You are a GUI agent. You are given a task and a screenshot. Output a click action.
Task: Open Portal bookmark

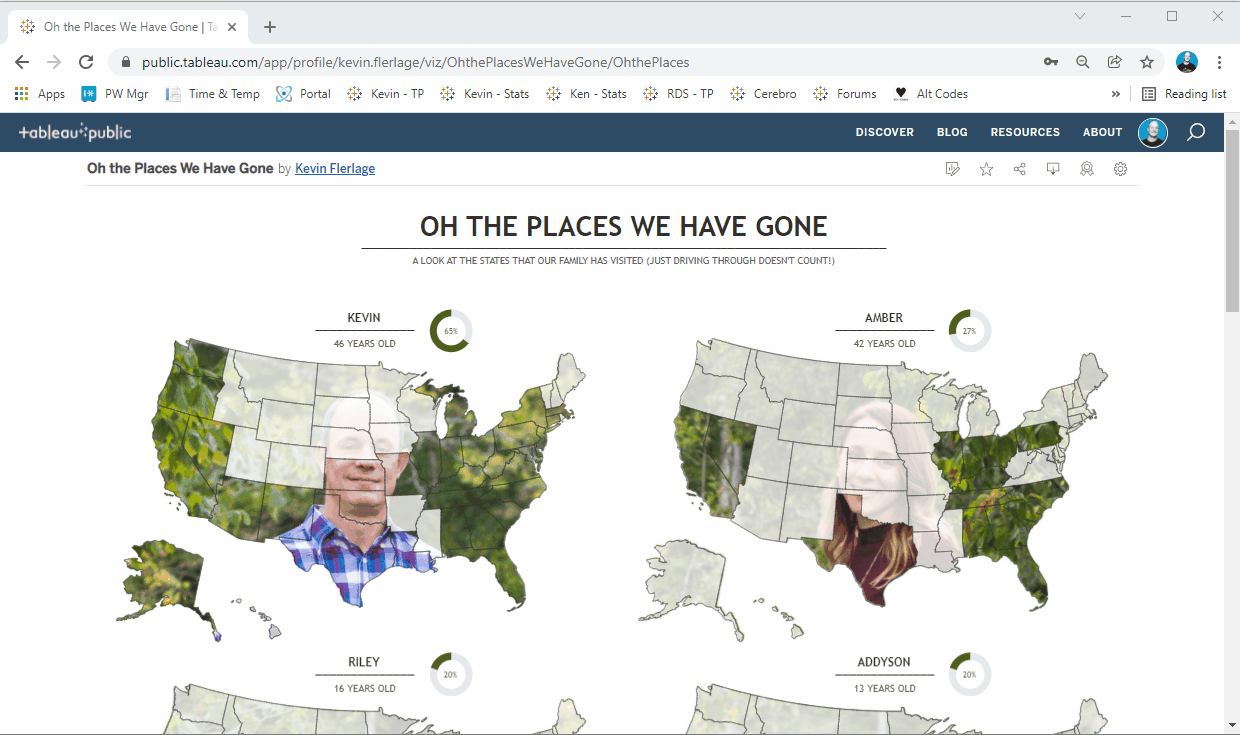pos(303,94)
